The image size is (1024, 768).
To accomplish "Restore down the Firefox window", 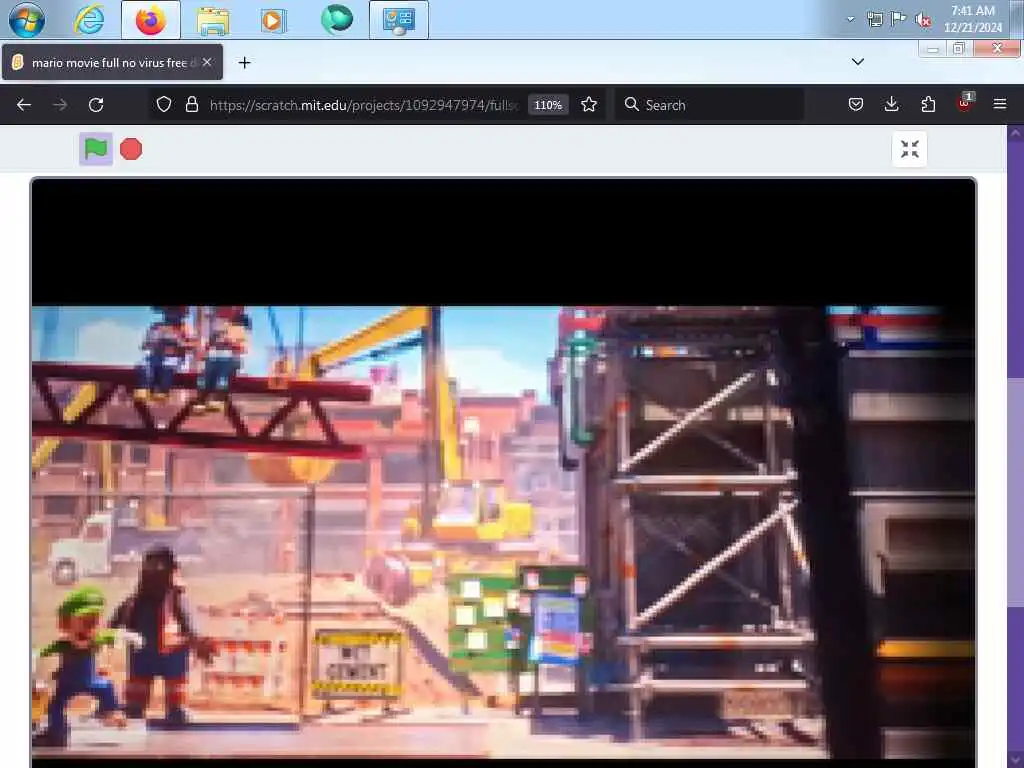I will click(959, 49).
